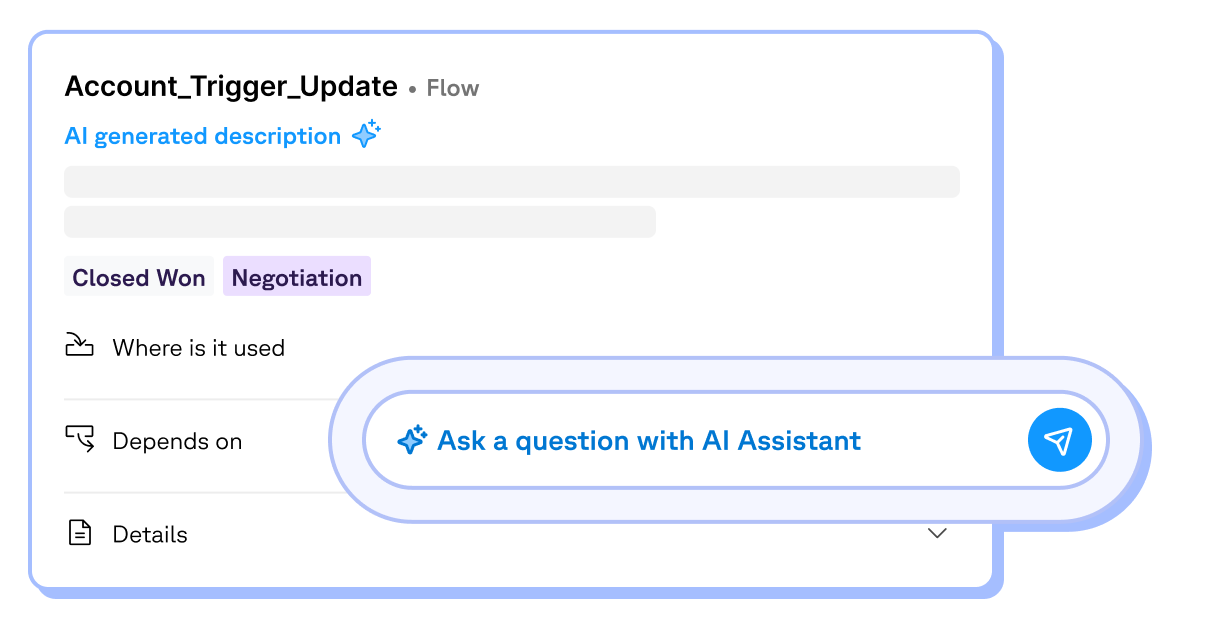Click sparkle icon beside AI generated description
This screenshot has height=641, width=1220.
366,134
